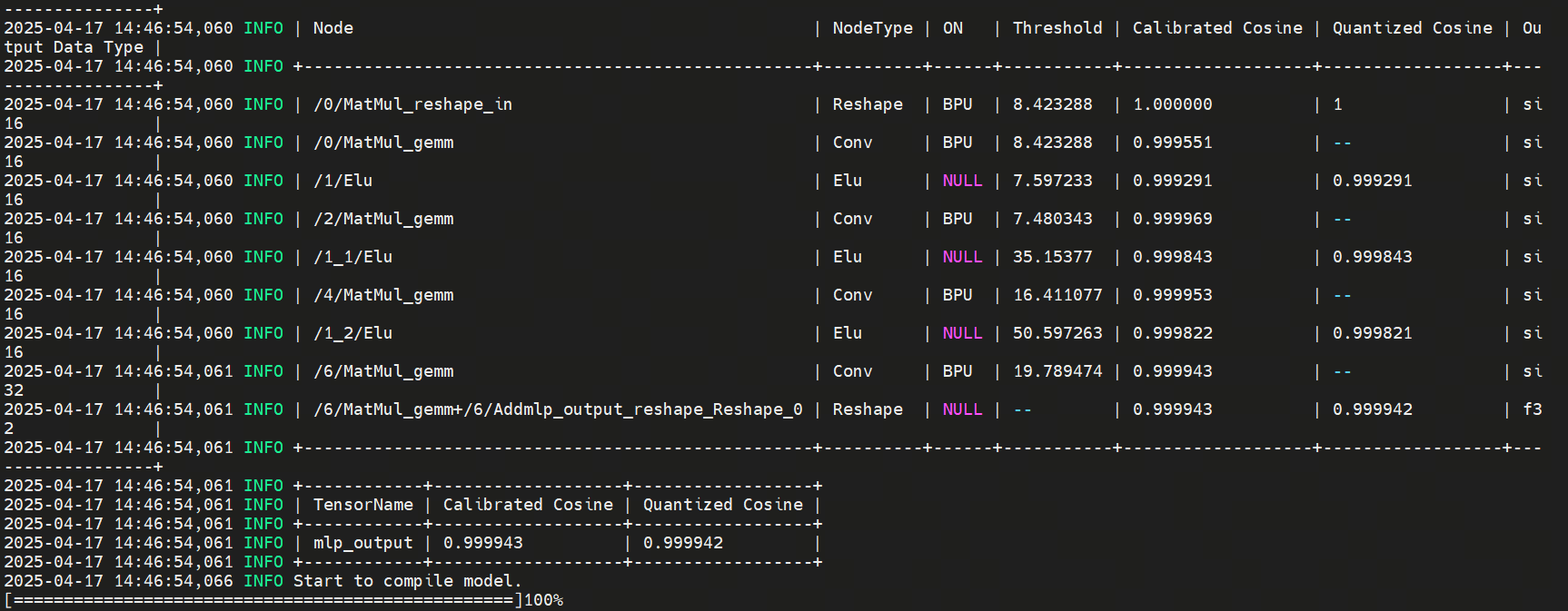Click the calibrated cosine value 1.000000
1568x611 pixels.
[x=1172, y=104]
